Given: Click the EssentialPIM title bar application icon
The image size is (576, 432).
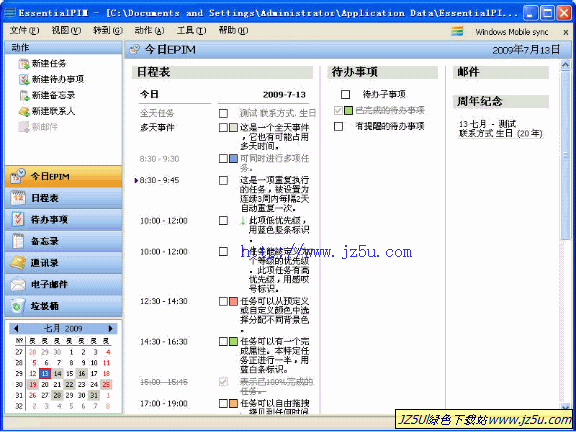Looking at the screenshot, I should pos(10,13).
